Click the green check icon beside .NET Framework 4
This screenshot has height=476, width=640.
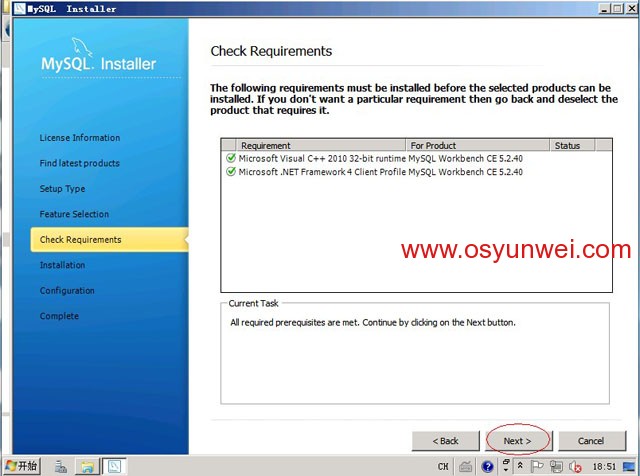click(x=231, y=172)
